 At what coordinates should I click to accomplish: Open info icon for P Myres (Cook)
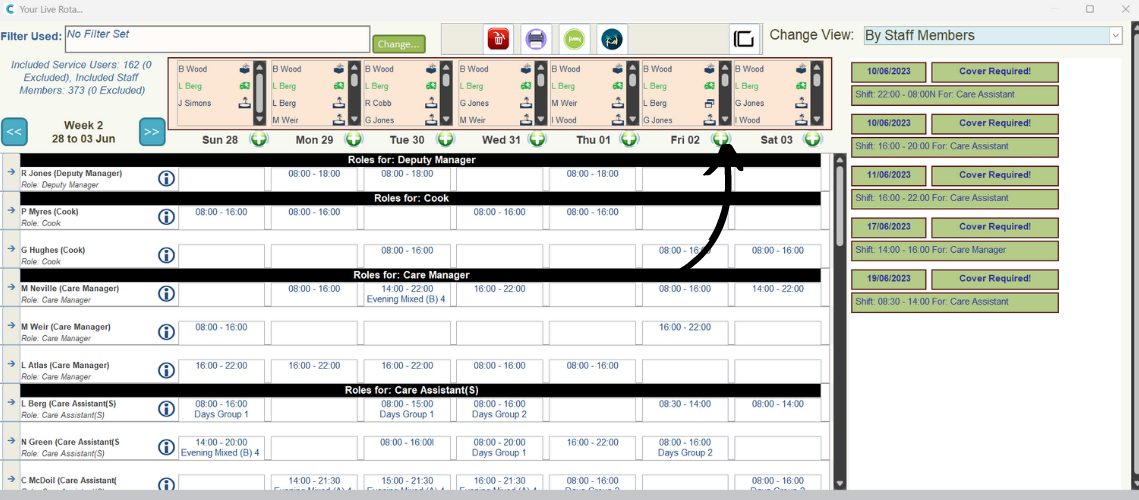166,217
